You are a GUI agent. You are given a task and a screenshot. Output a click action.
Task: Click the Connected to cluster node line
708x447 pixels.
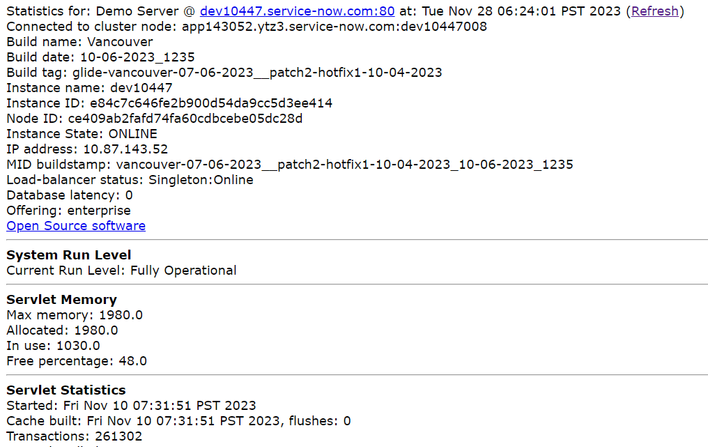[x=247, y=27]
